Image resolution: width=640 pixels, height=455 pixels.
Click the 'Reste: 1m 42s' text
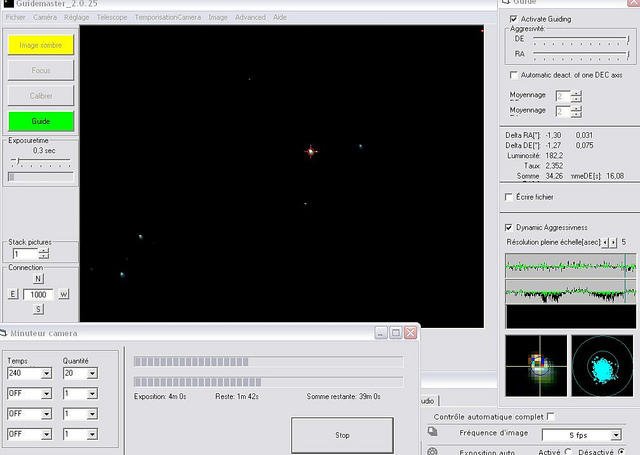pyautogui.click(x=237, y=396)
